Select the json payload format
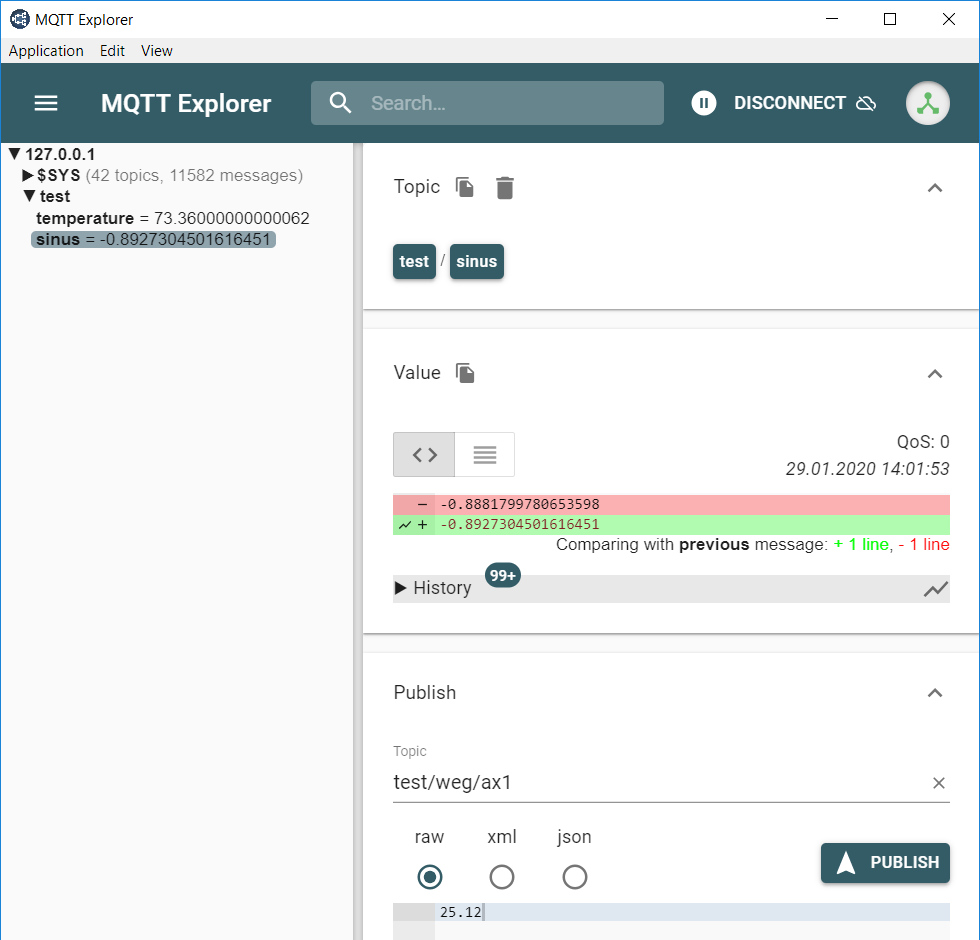 [574, 877]
